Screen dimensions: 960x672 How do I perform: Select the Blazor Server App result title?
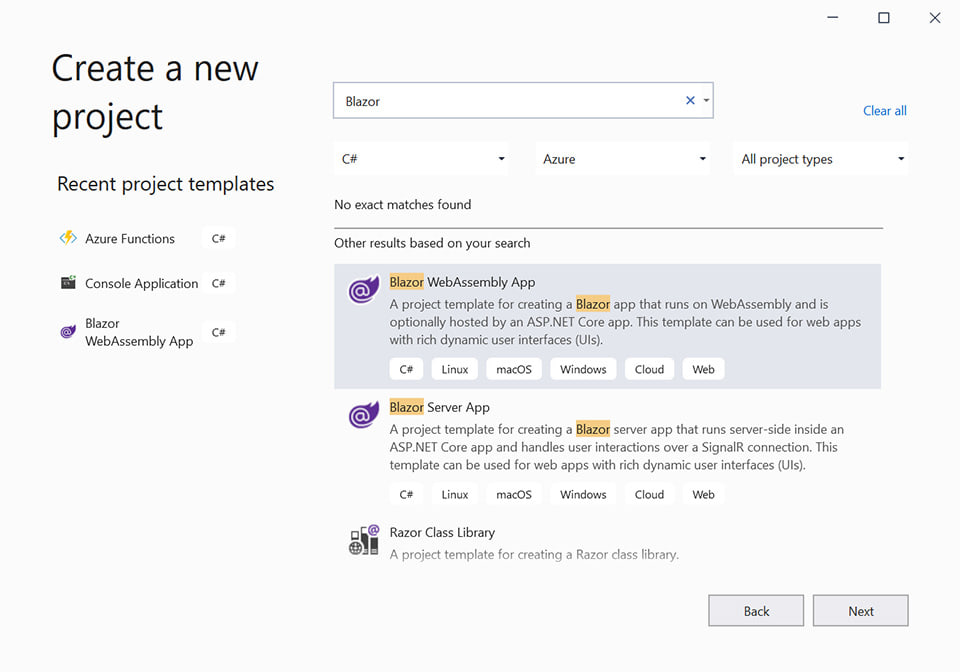tap(440, 407)
